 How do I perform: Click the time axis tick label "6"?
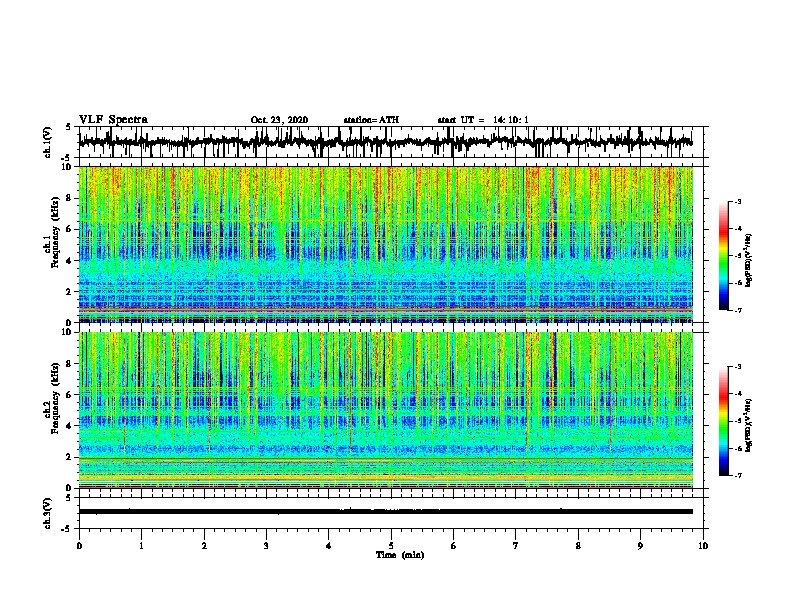pyautogui.click(x=454, y=546)
